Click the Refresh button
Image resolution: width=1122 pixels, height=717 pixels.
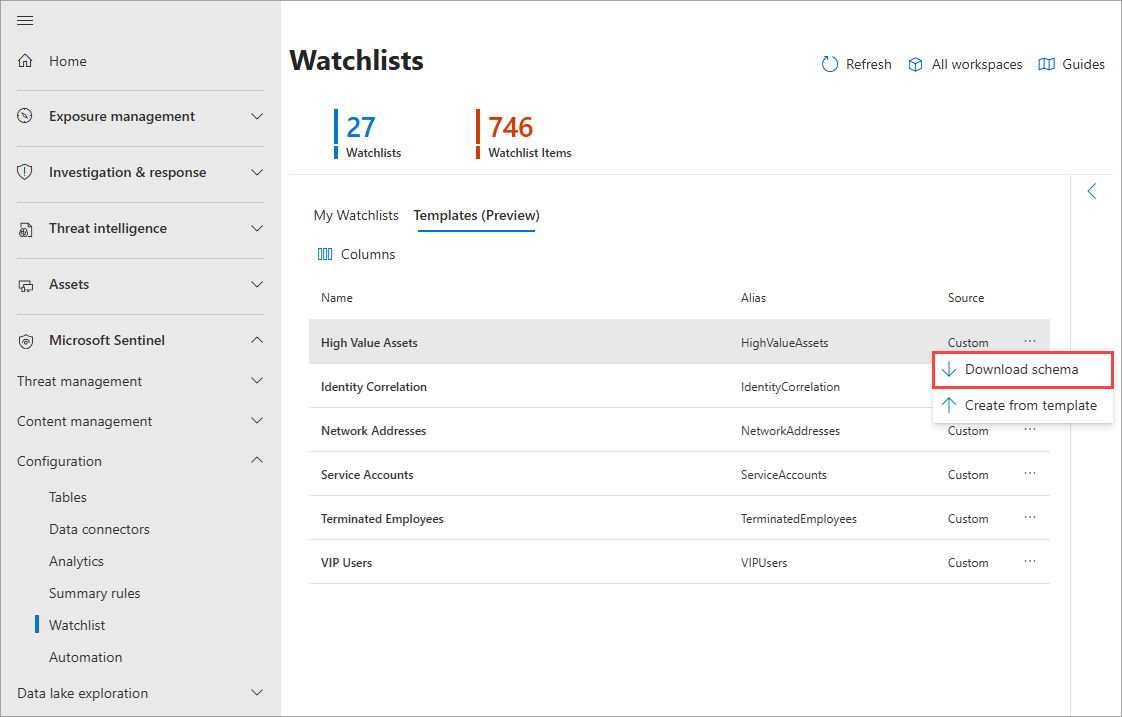856,64
